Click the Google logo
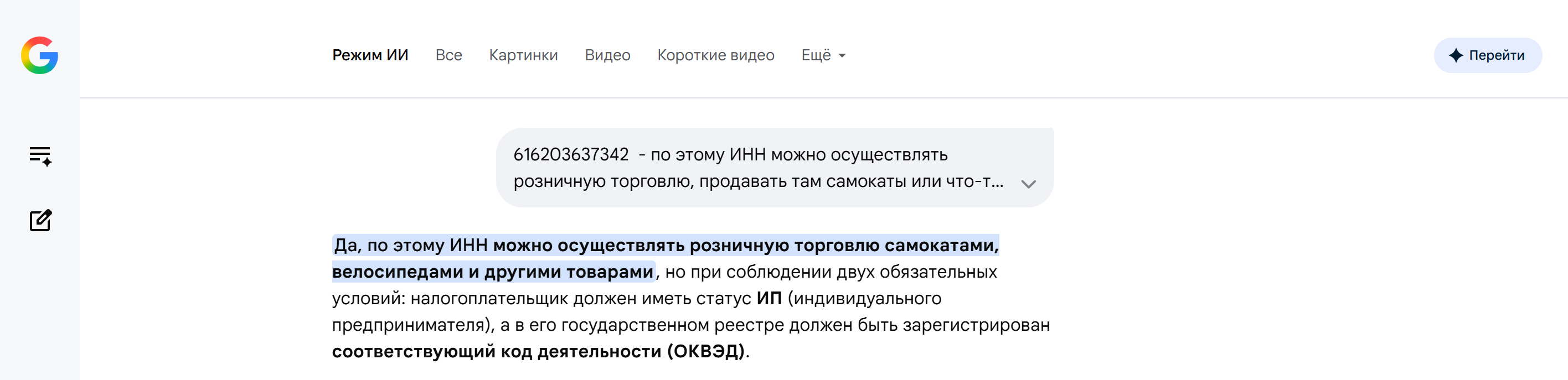Image resolution: width=1568 pixels, height=380 pixels. pos(39,55)
